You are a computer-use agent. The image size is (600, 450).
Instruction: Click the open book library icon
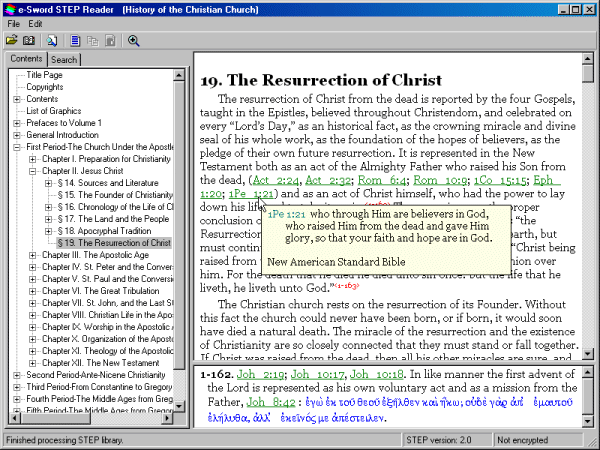pyautogui.click(x=29, y=40)
